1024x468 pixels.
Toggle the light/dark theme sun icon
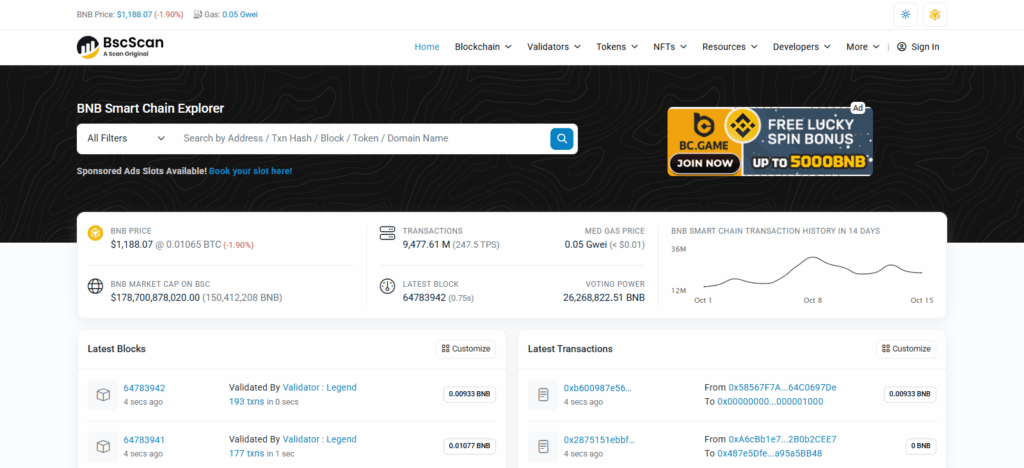coord(906,15)
